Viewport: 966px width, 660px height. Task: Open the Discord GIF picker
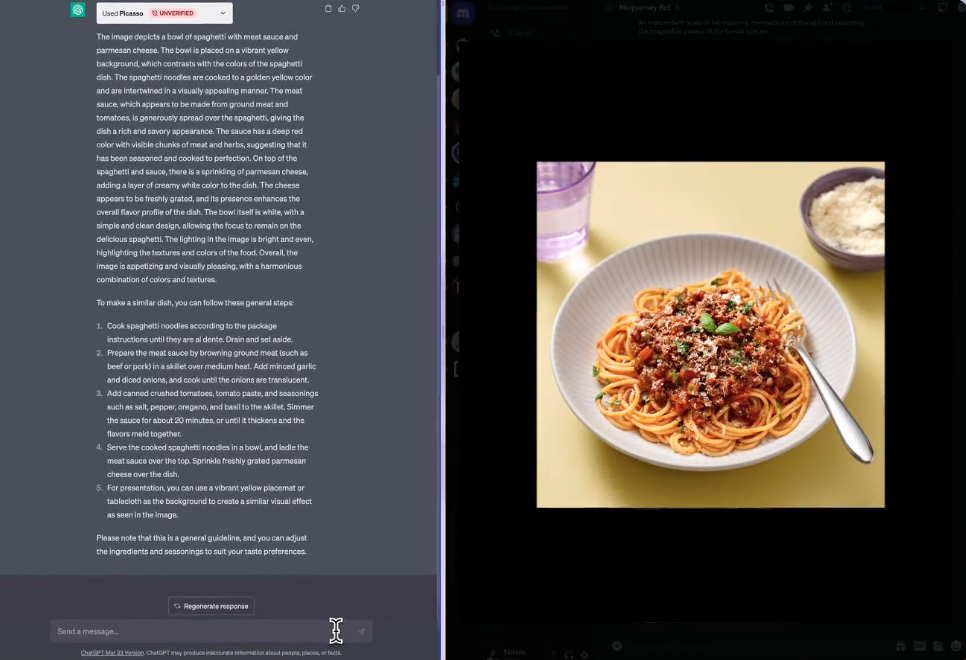(x=919, y=647)
